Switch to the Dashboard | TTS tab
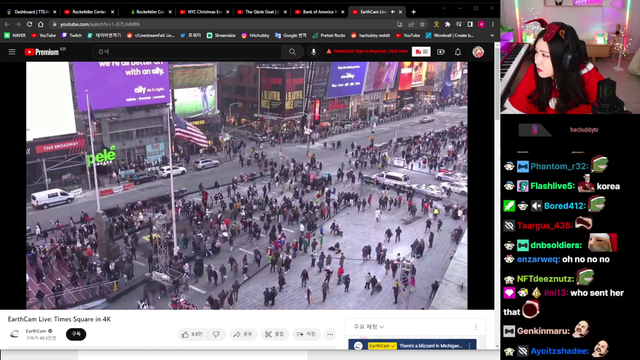This screenshot has width=640, height=360. (x=31, y=12)
